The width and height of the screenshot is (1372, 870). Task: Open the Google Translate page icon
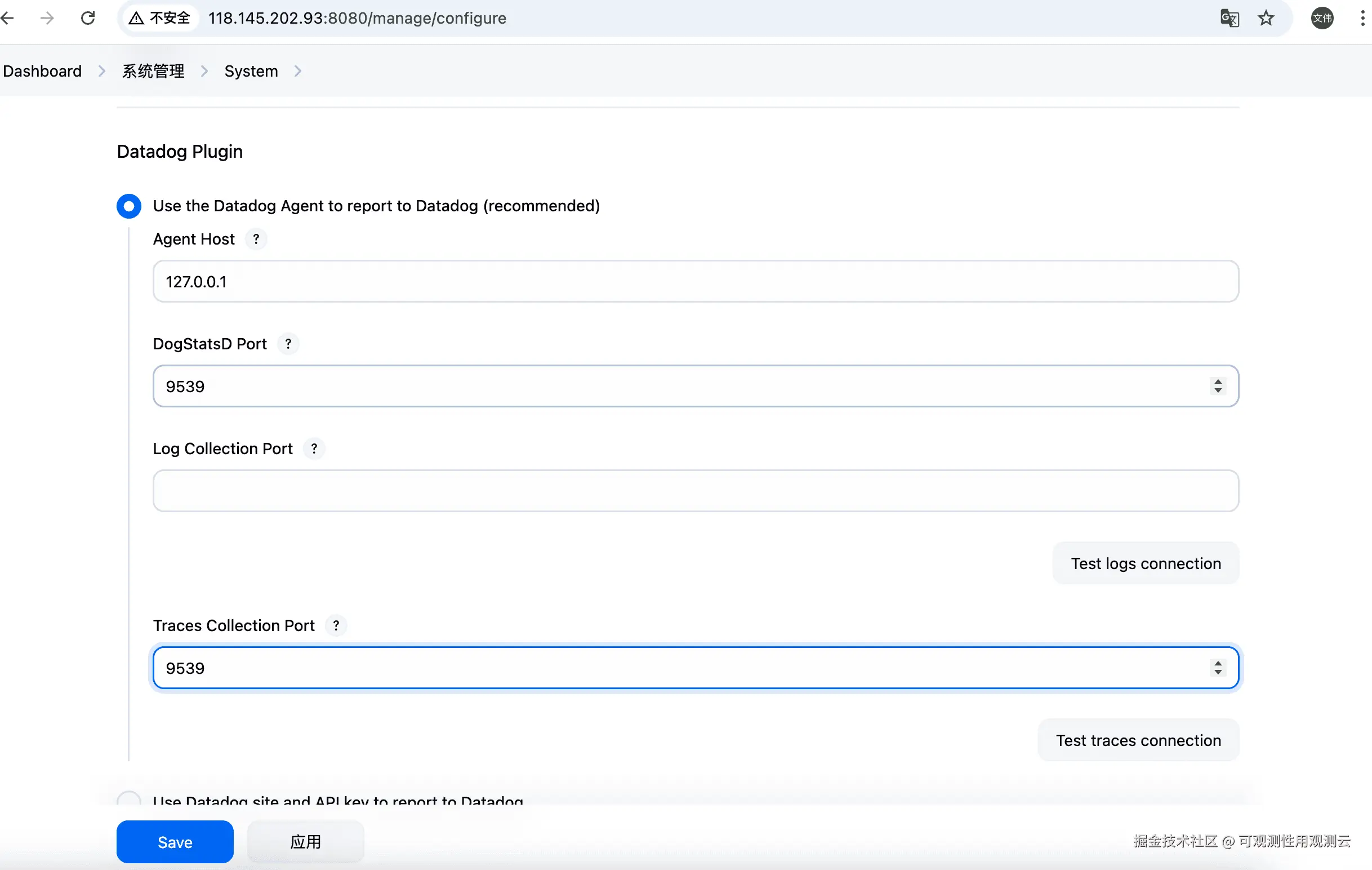point(1230,18)
